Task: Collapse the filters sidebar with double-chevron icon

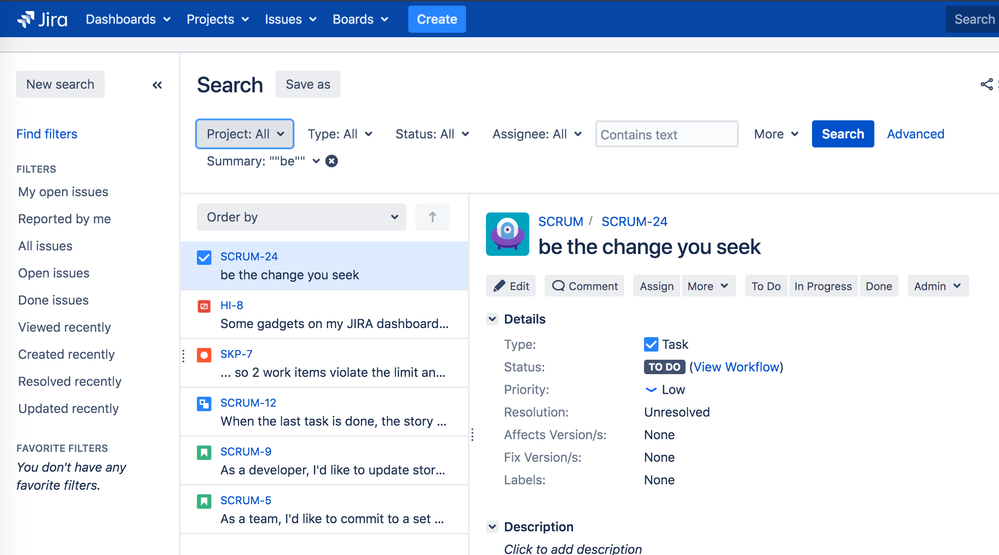Action: (157, 85)
